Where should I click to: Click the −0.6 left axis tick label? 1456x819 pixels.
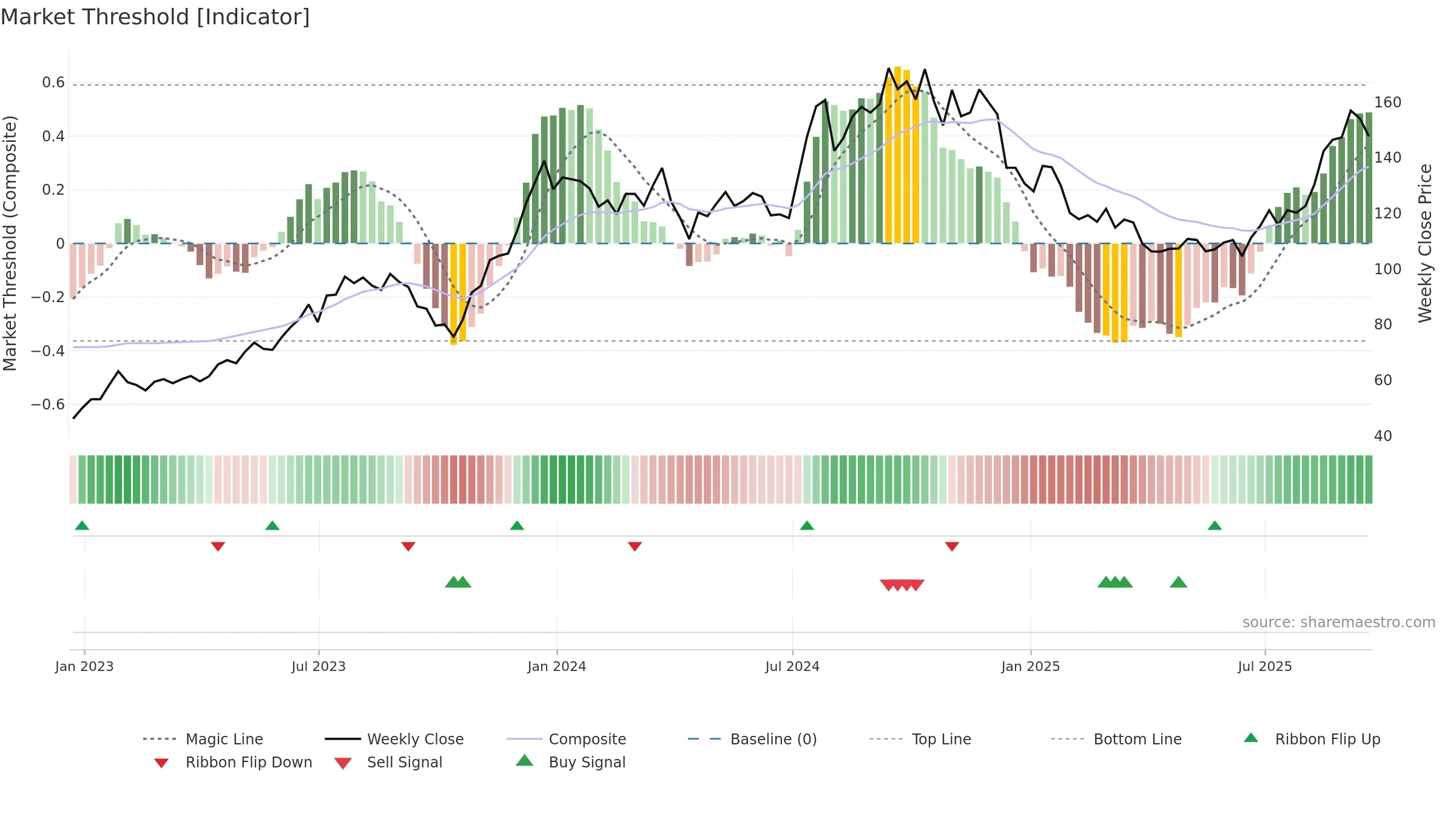click(x=48, y=404)
